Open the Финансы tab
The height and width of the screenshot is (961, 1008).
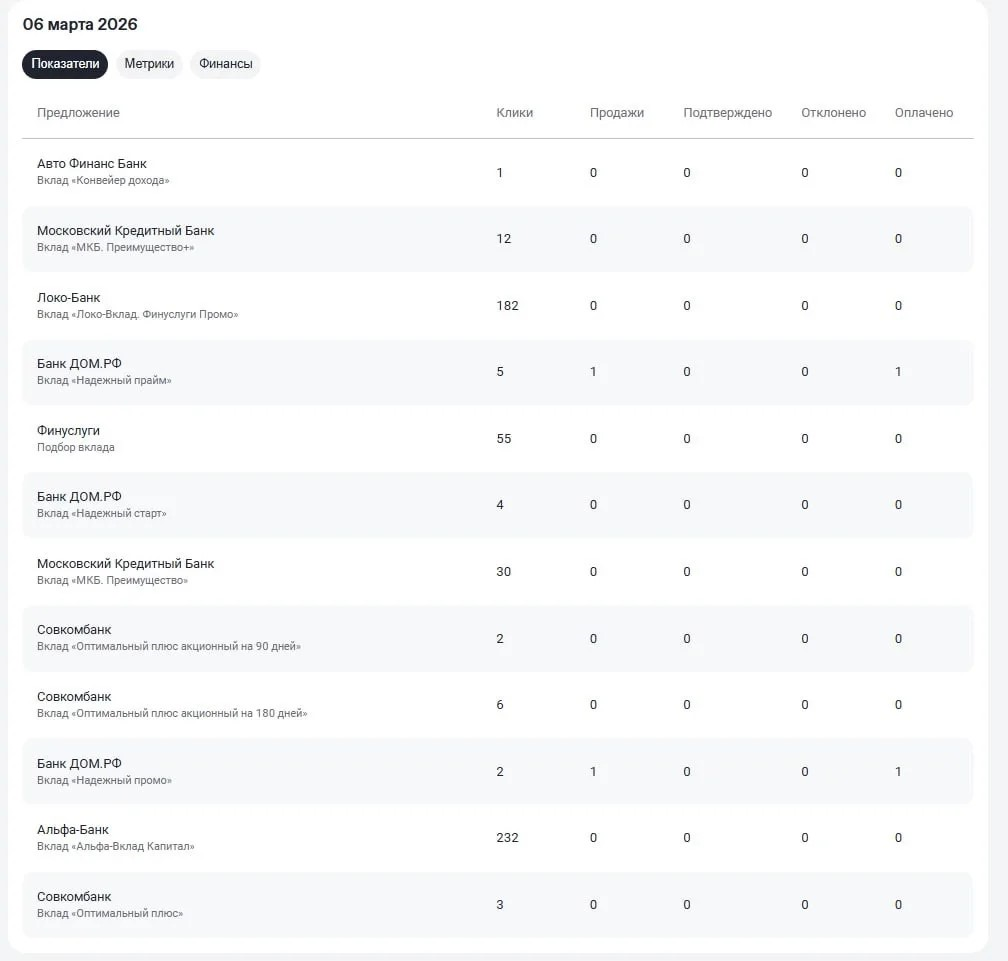click(226, 64)
